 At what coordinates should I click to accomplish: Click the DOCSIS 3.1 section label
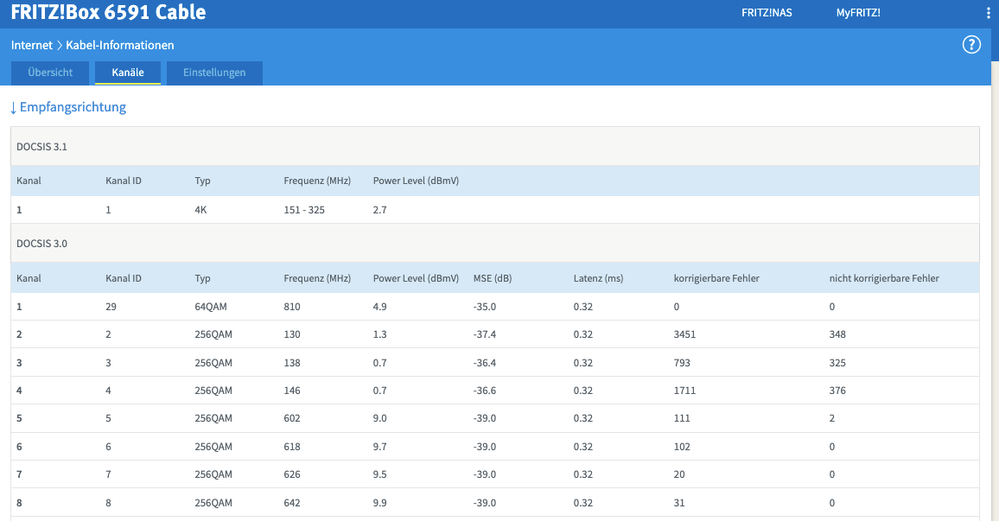(x=41, y=146)
